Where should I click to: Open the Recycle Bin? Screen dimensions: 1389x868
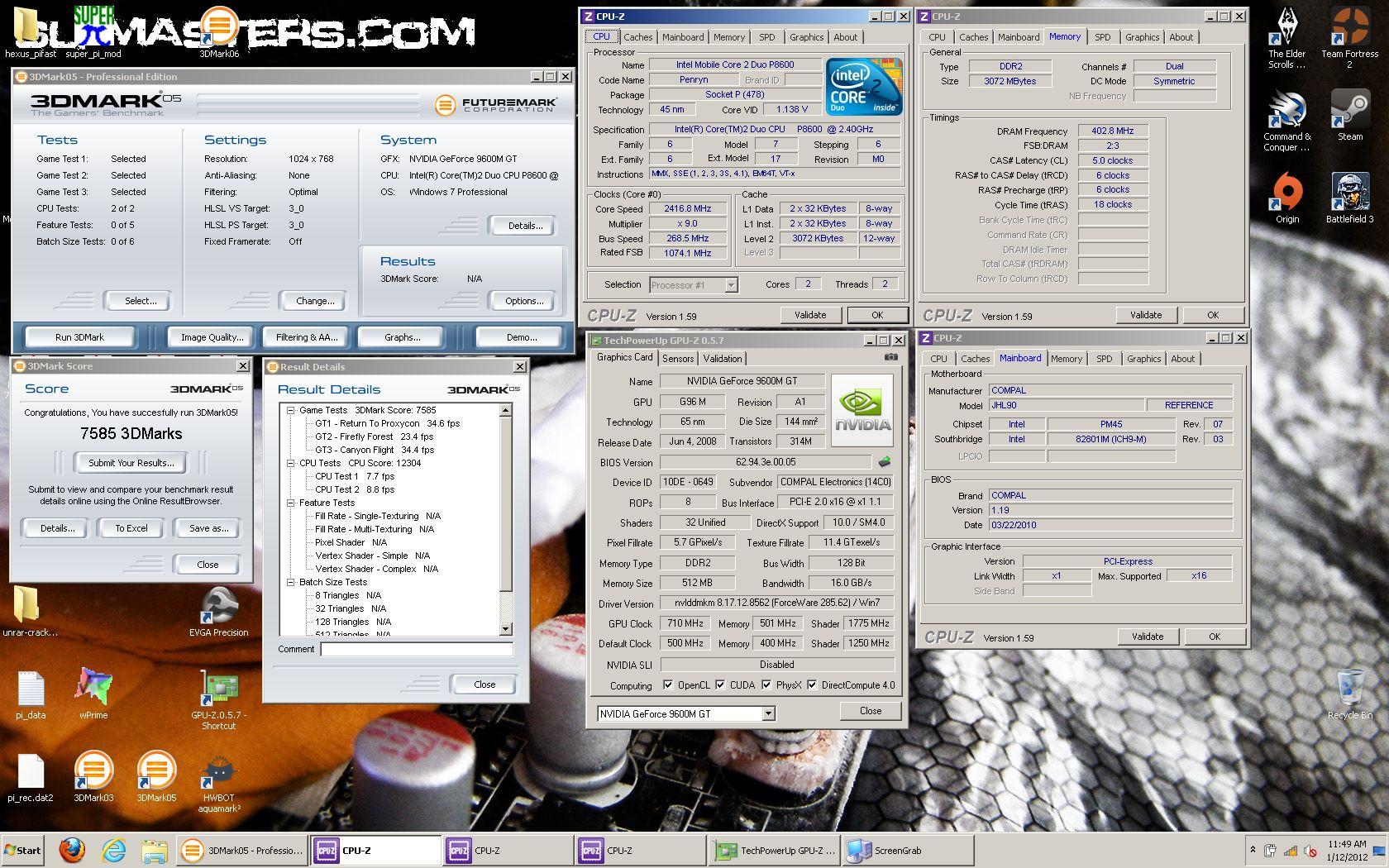(1349, 694)
